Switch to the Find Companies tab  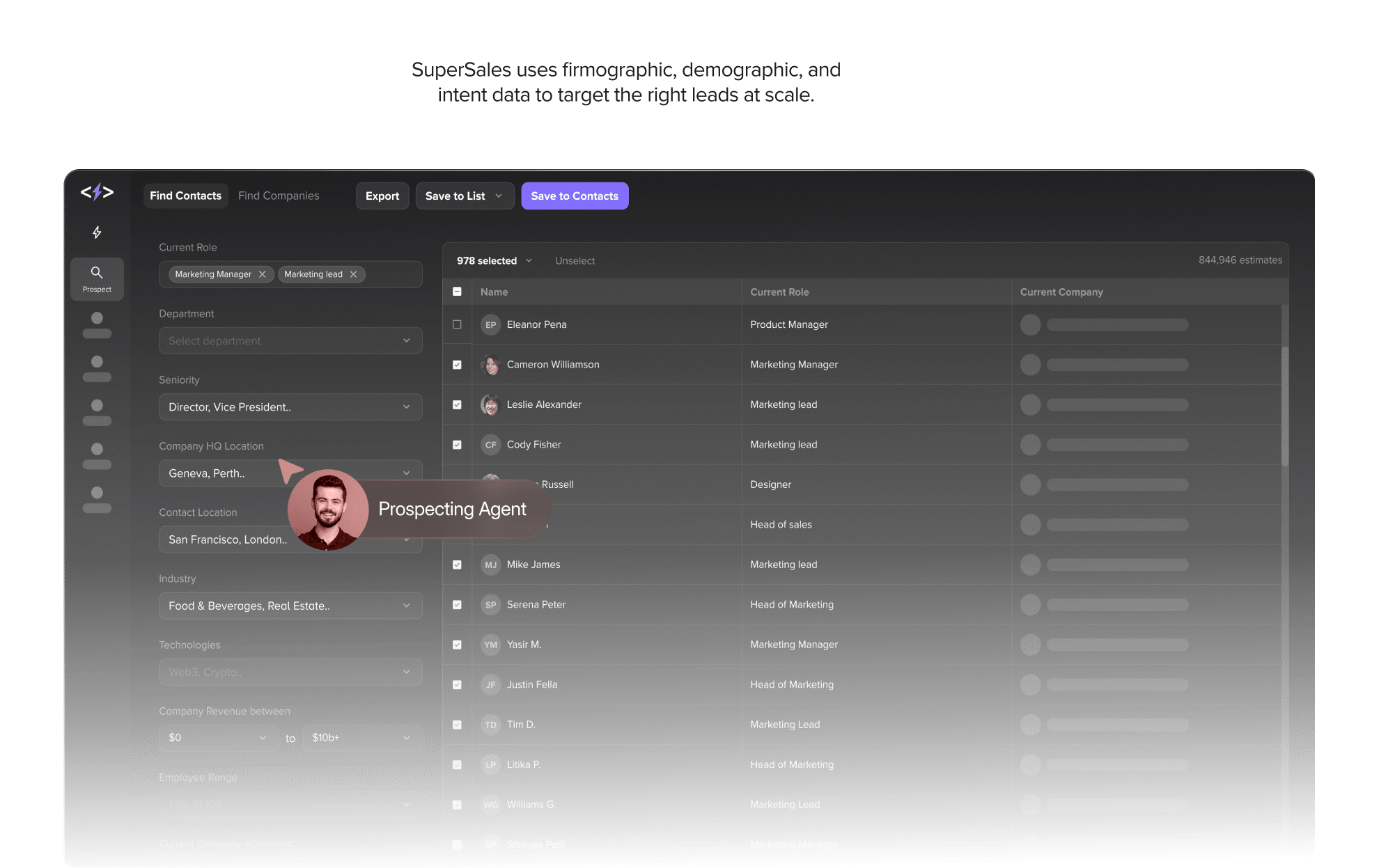click(x=279, y=196)
